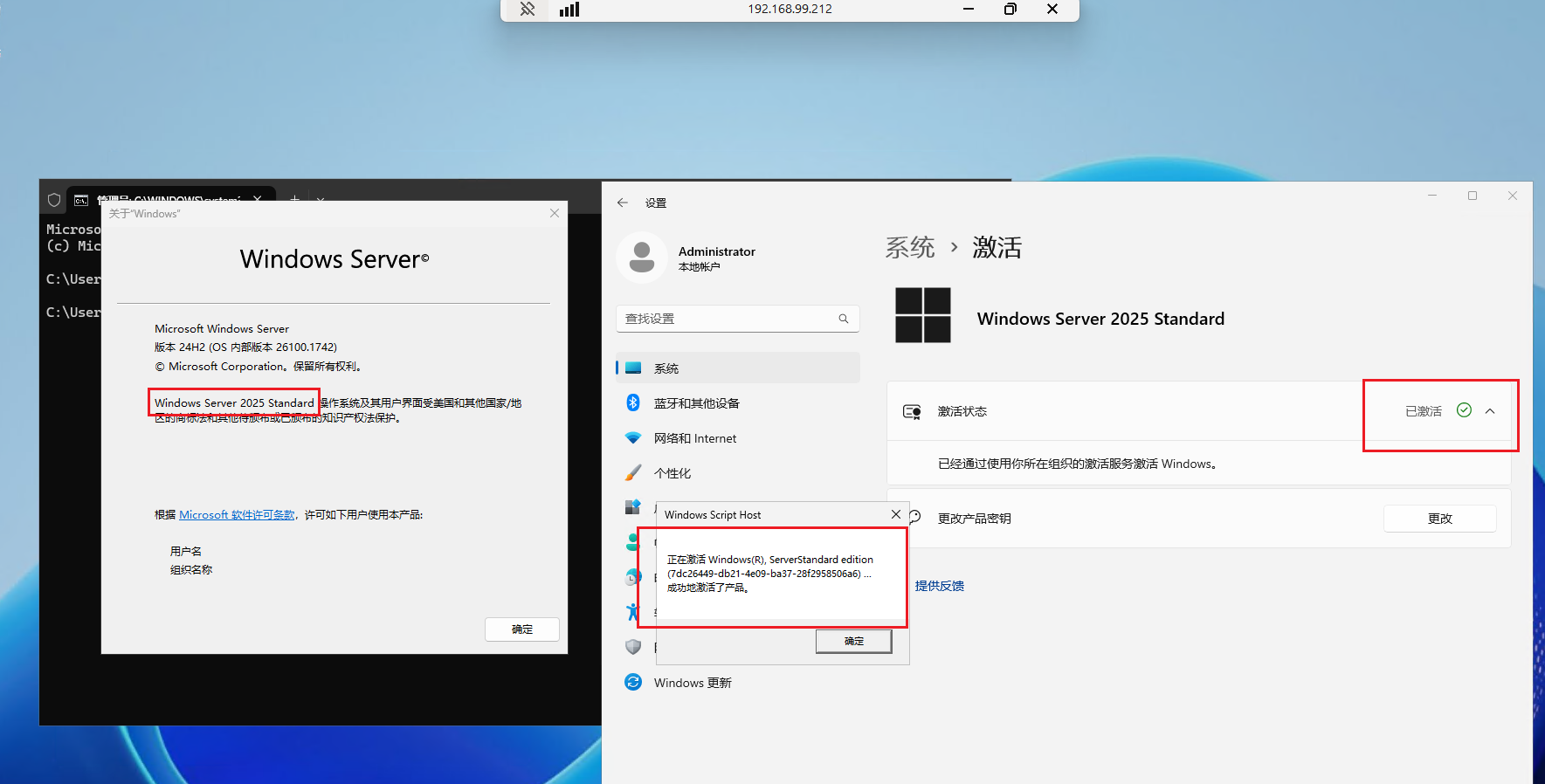The width and height of the screenshot is (1545, 784).
Task: Open the terminal new-tab dropdown arrow
Action: 321,200
